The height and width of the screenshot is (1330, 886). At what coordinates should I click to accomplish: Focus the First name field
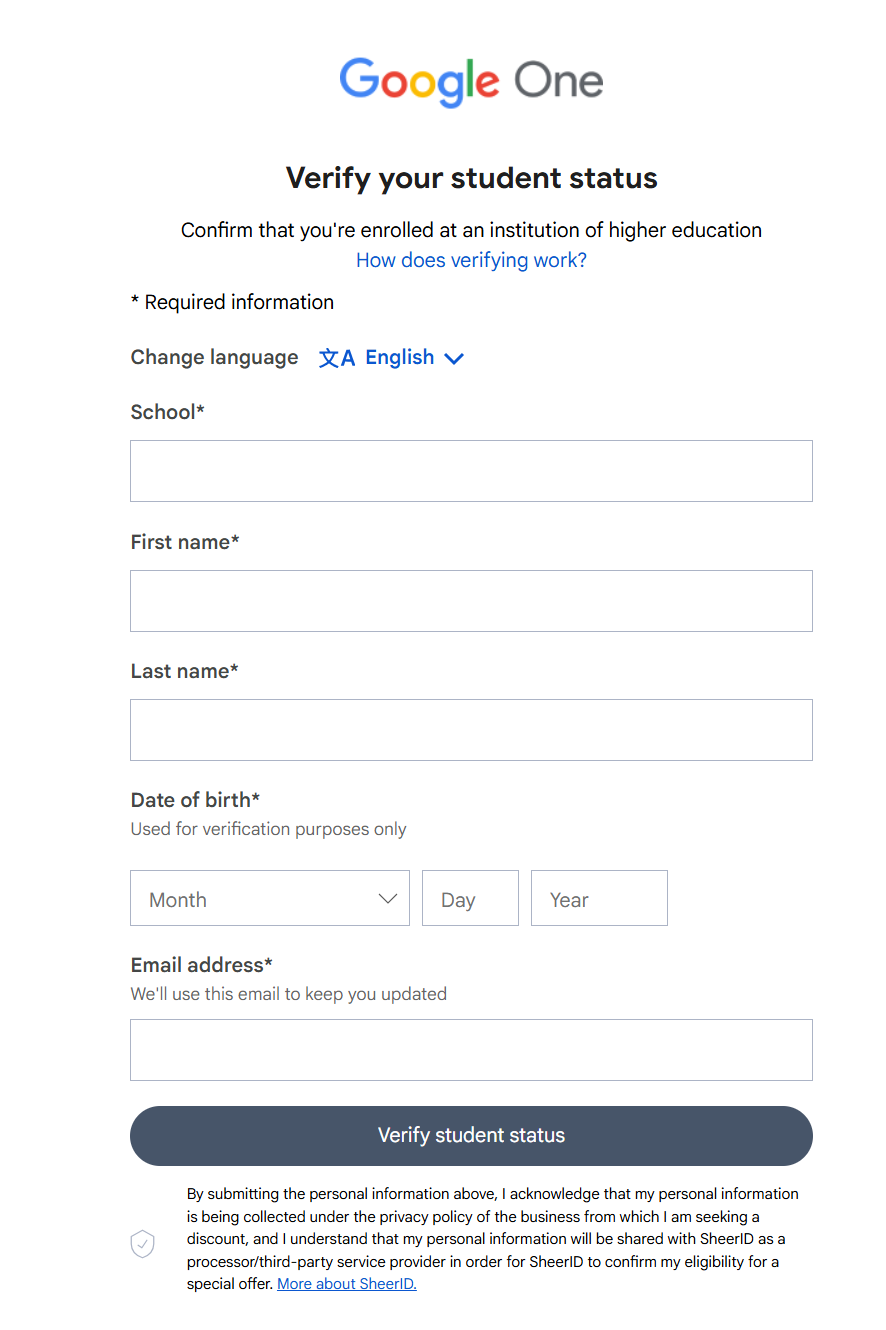click(x=471, y=601)
